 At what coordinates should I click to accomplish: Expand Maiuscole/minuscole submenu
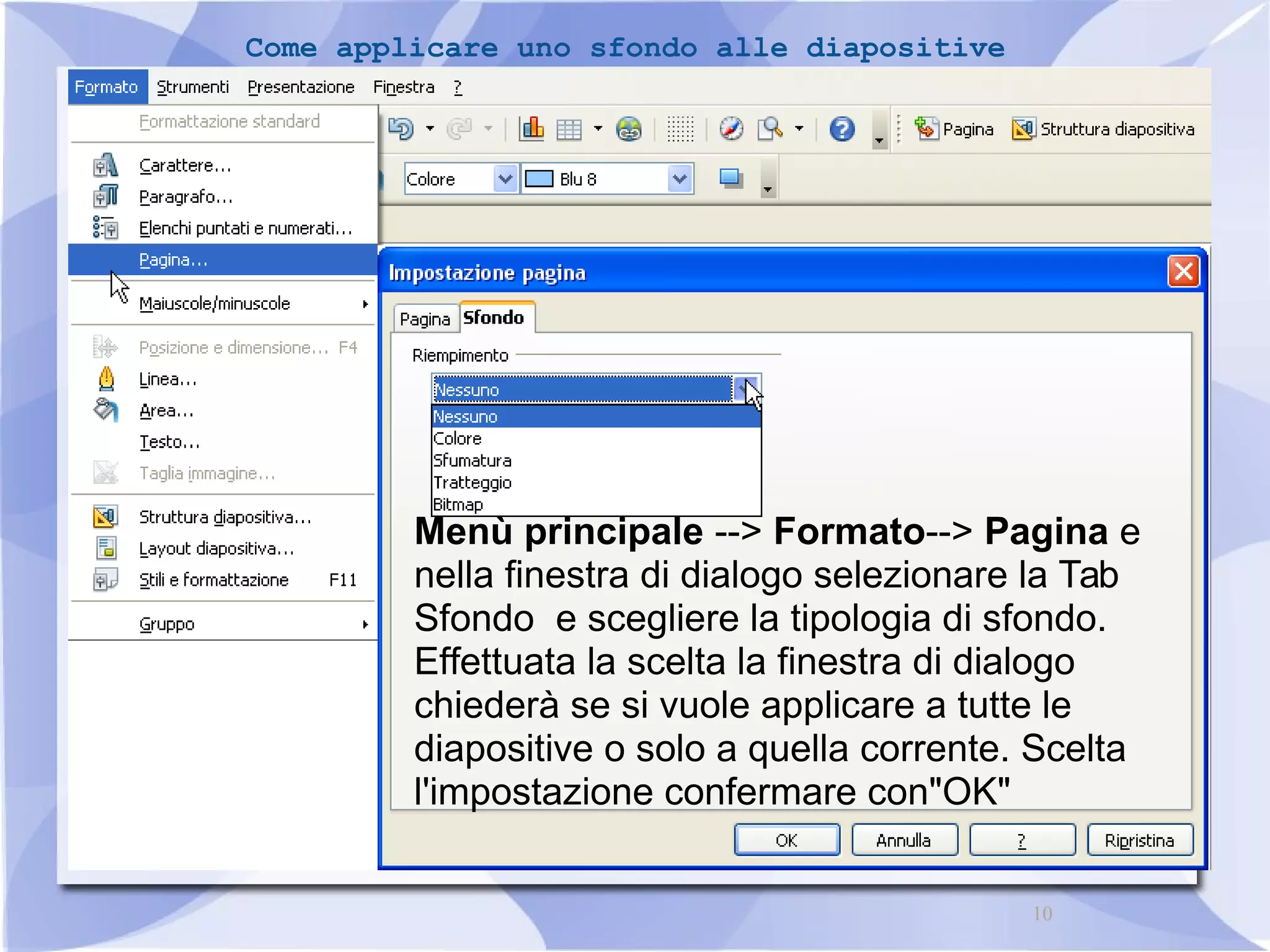click(222, 304)
